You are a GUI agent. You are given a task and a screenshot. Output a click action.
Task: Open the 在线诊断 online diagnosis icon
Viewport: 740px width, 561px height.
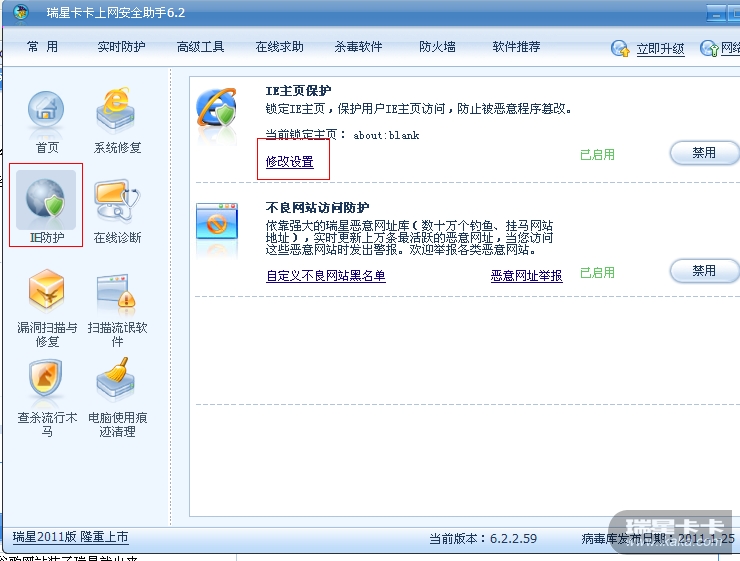point(117,200)
